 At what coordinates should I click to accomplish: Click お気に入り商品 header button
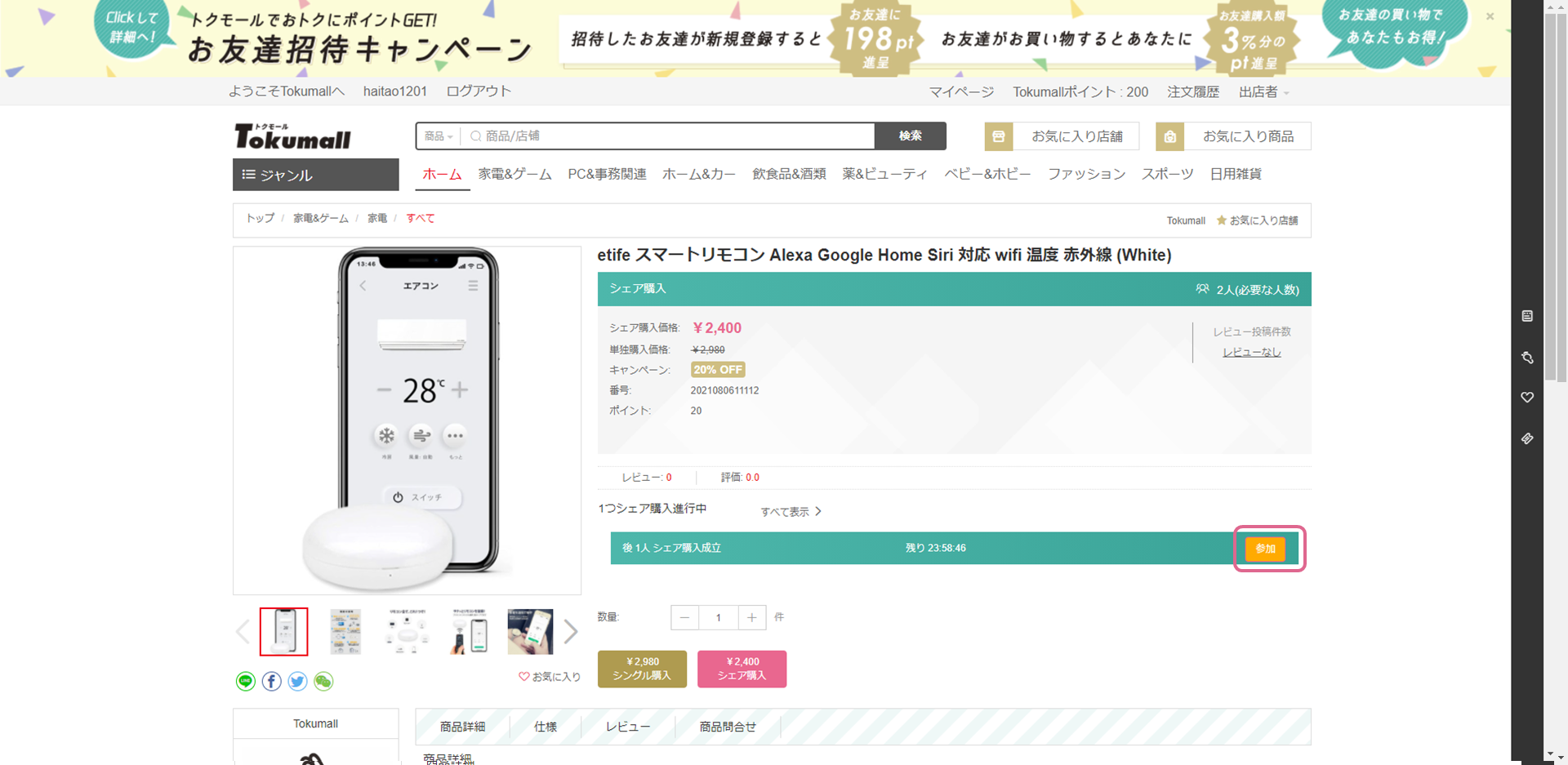click(1233, 136)
